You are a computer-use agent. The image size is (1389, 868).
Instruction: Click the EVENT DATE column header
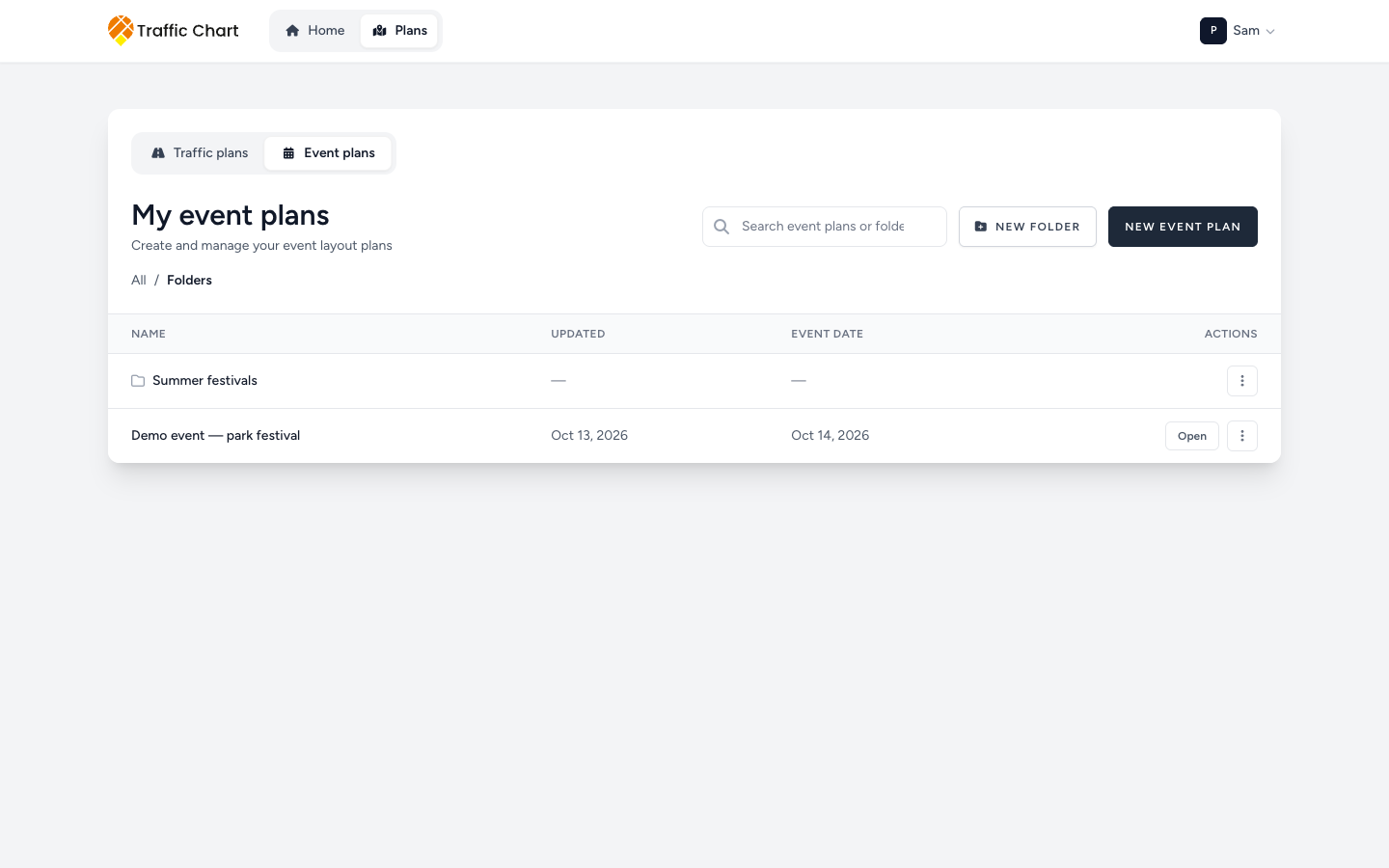(x=827, y=334)
